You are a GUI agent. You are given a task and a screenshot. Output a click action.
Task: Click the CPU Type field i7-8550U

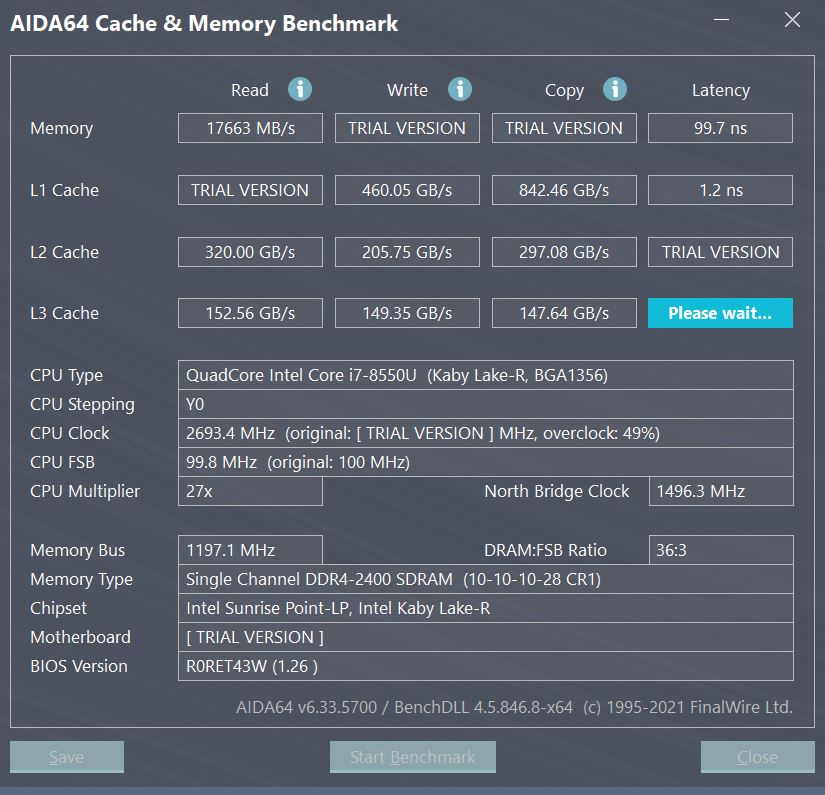[x=486, y=375]
